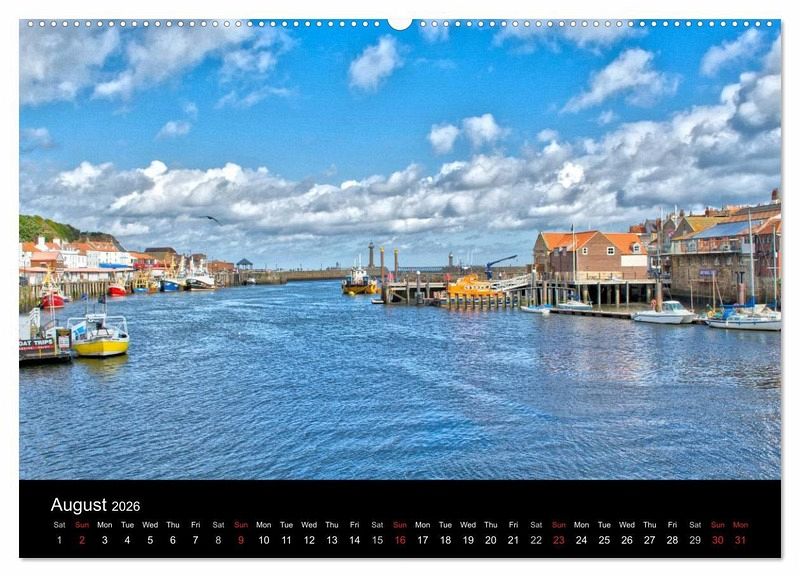
Task: Select Sunday date 23
Action: (559, 540)
